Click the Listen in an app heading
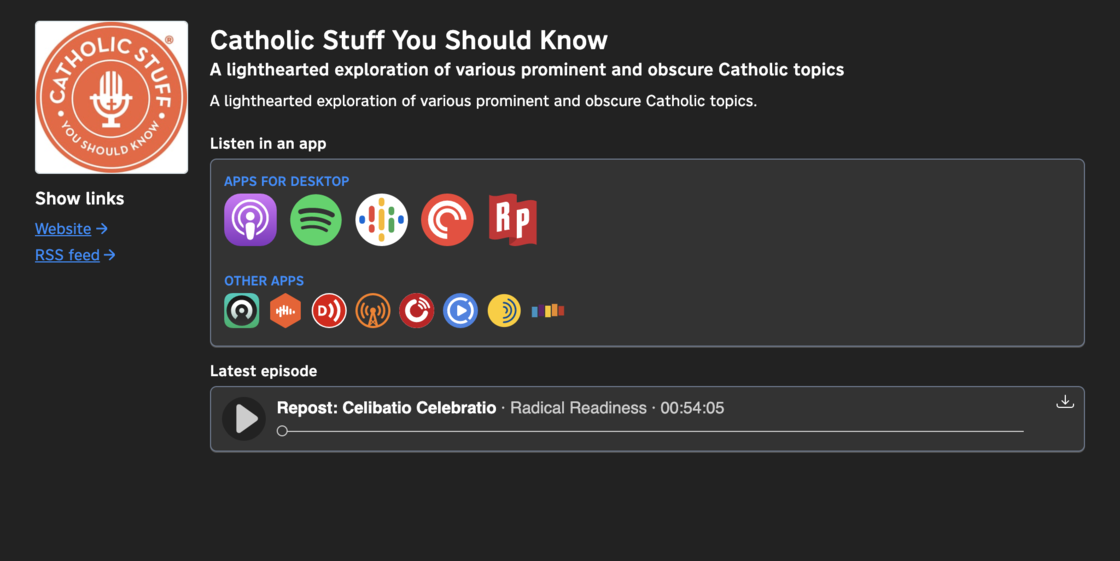 268,144
